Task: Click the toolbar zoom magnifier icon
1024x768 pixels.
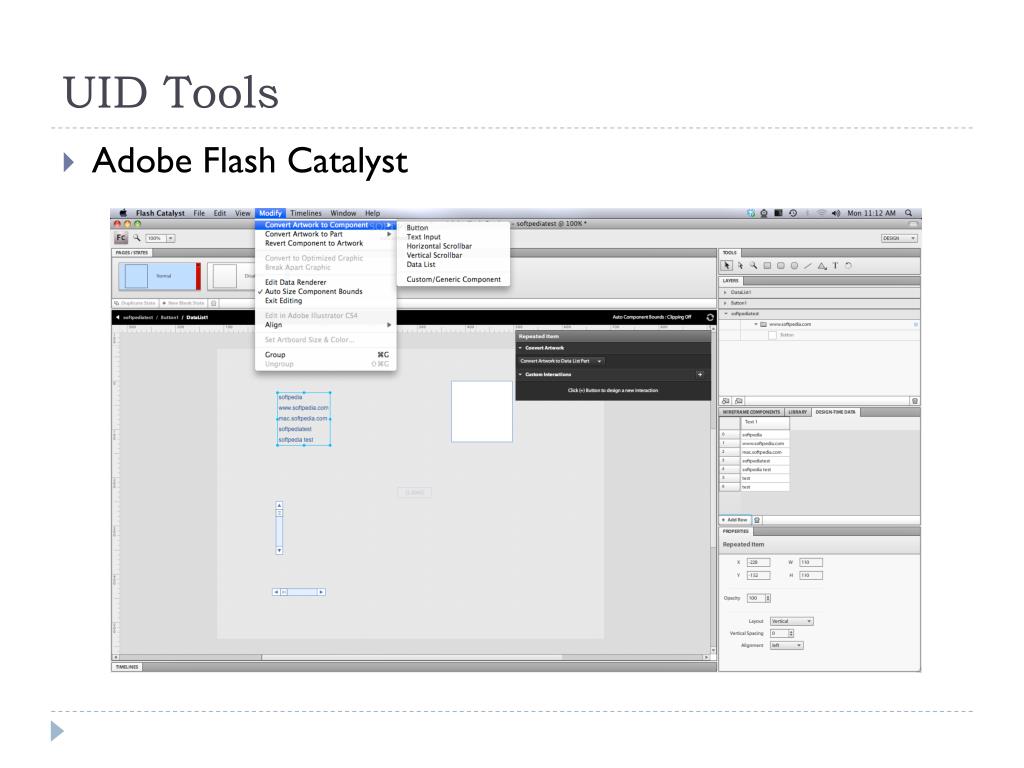Action: (x=136, y=238)
